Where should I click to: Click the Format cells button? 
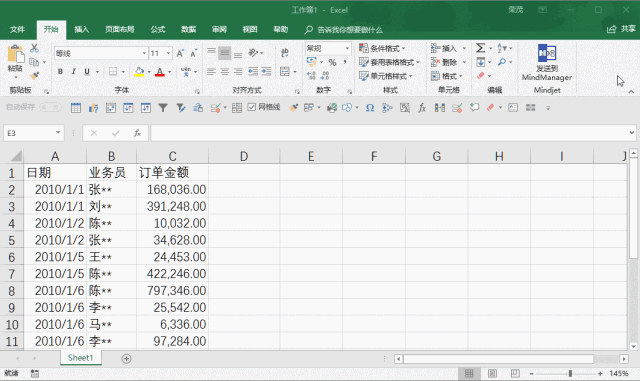pyautogui.click(x=447, y=76)
